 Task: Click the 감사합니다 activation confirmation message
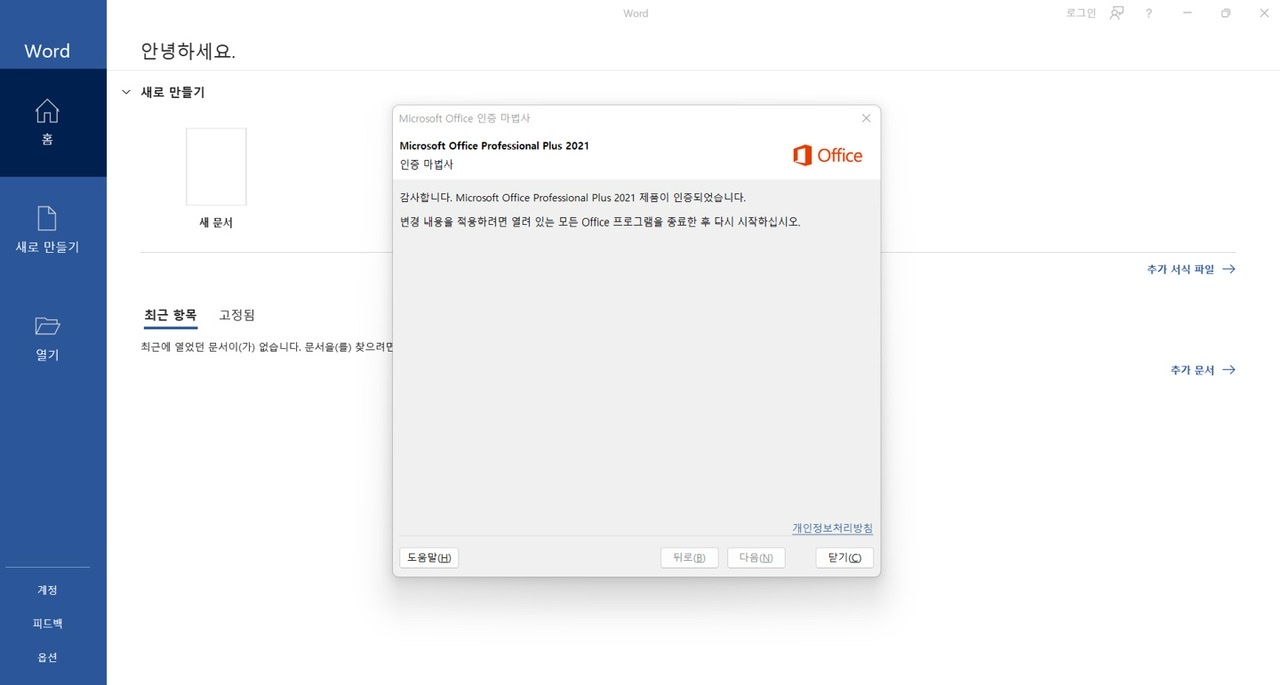tap(572, 198)
